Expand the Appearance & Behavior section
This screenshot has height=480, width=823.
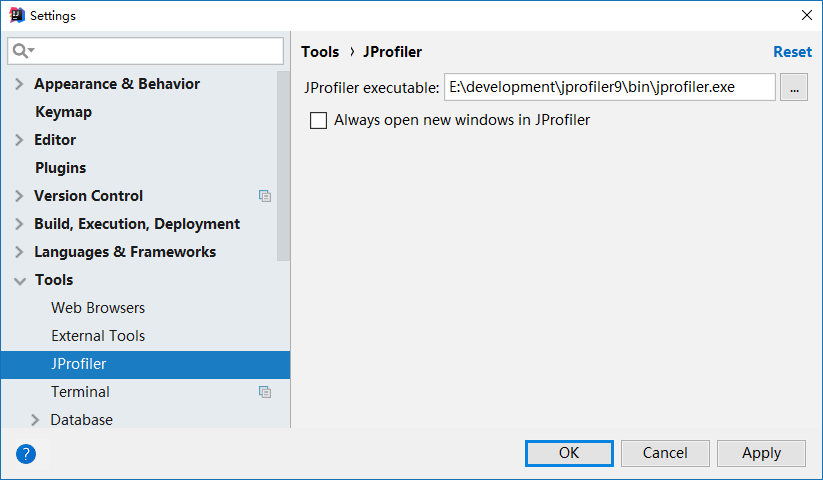(19, 84)
